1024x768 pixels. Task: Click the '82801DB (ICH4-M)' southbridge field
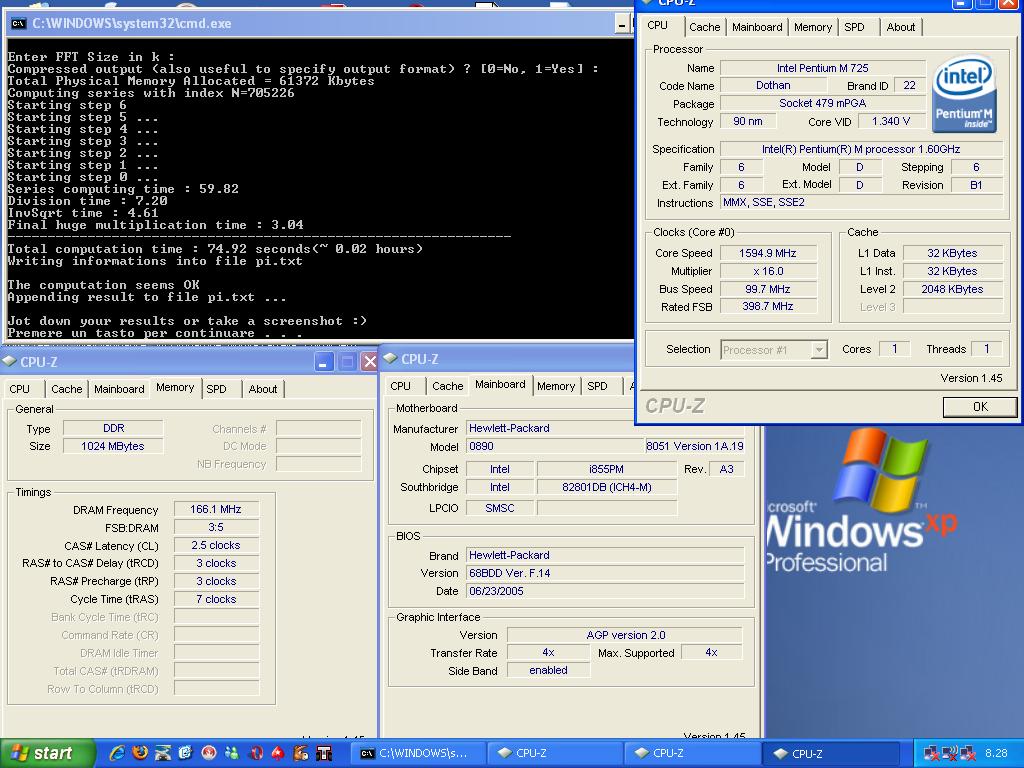[x=606, y=487]
